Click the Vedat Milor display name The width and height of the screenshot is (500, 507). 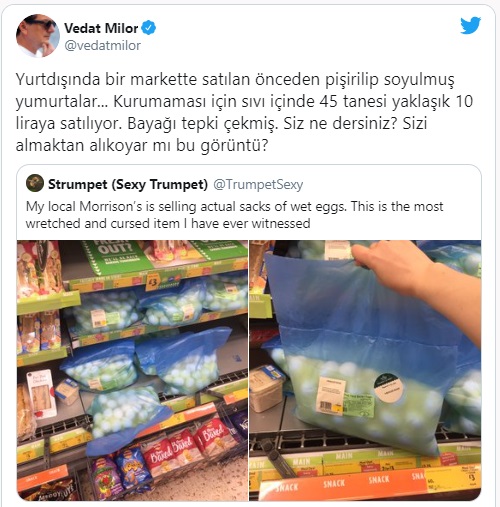[101, 28]
